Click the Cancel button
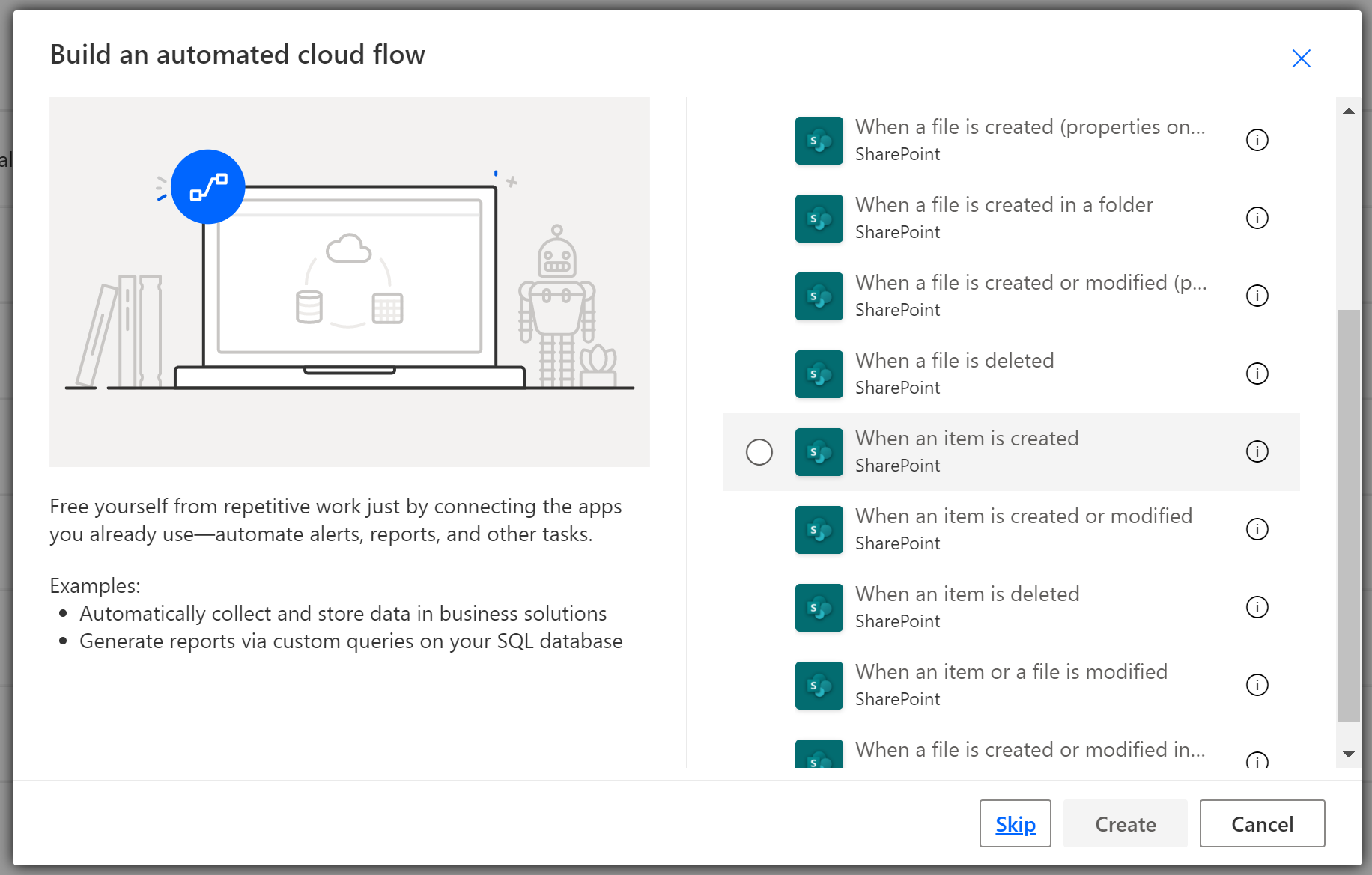1372x875 pixels. tap(1262, 823)
